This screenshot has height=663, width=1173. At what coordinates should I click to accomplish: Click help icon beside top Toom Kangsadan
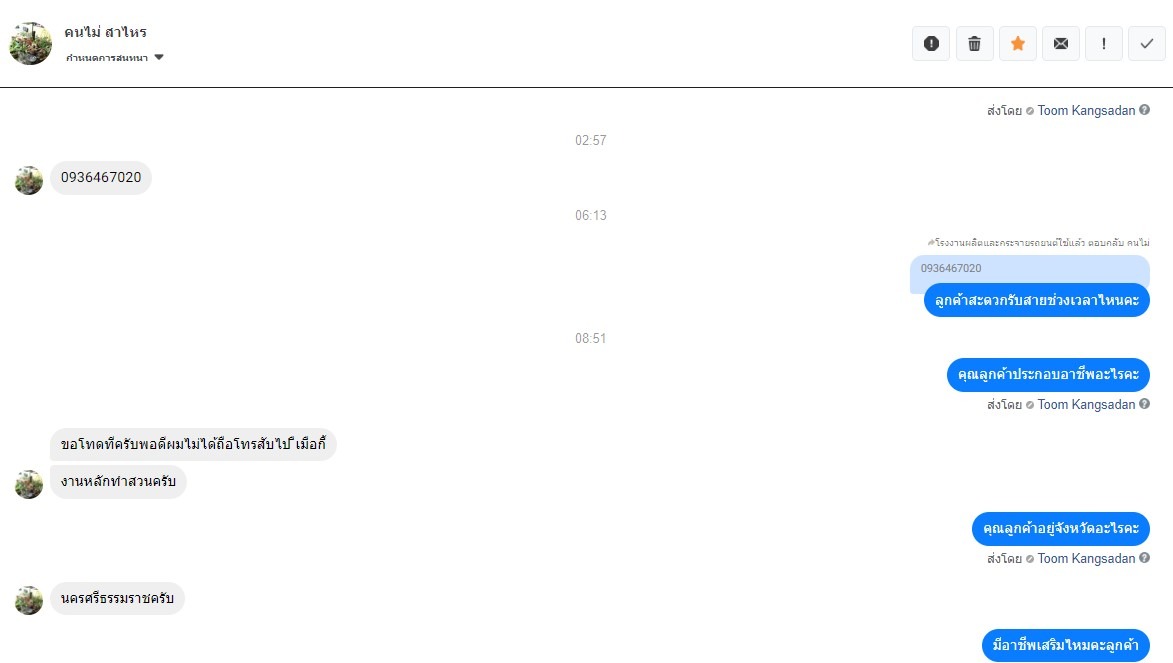click(x=1145, y=110)
